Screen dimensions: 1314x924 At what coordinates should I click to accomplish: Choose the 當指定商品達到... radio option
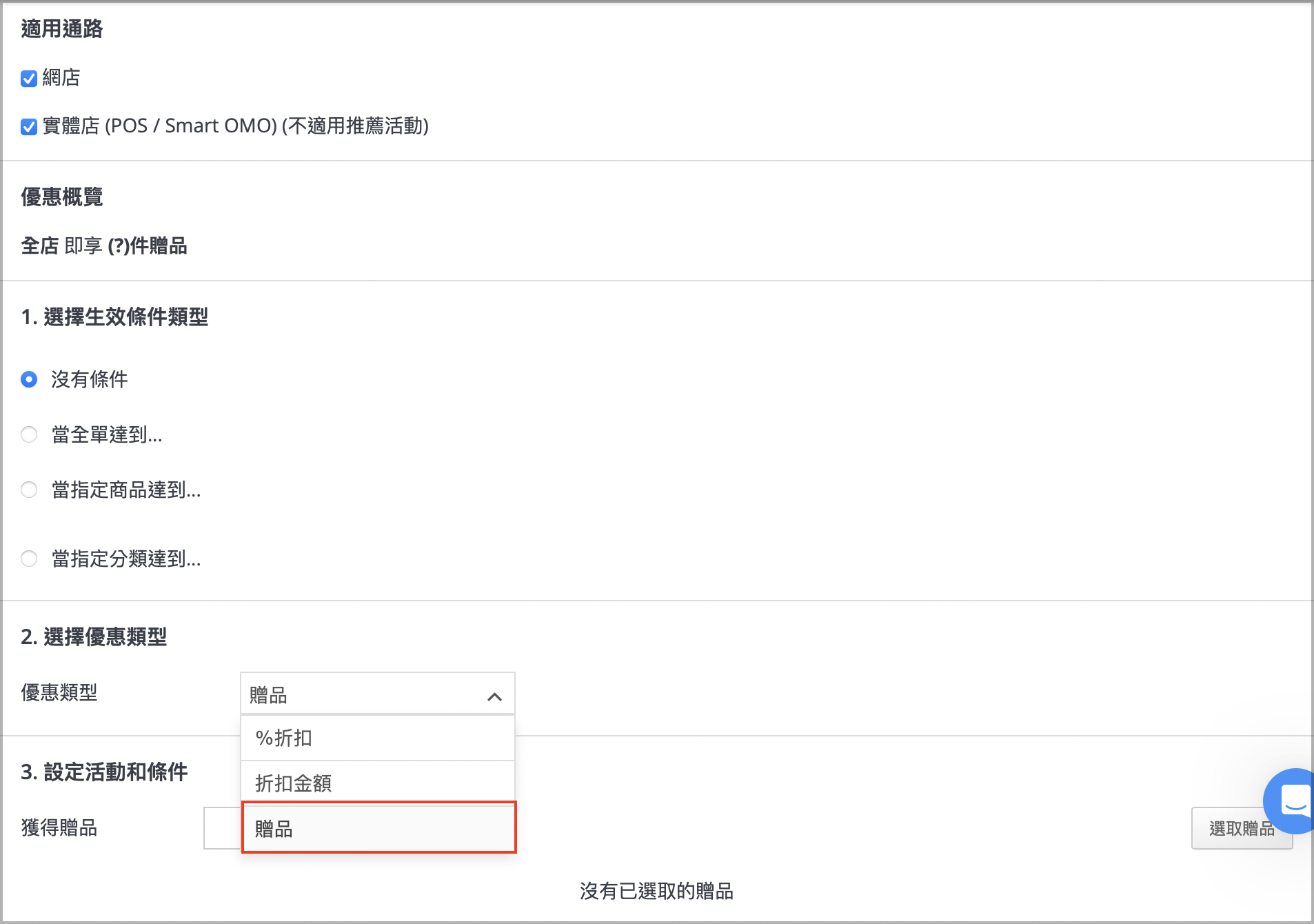(x=29, y=490)
